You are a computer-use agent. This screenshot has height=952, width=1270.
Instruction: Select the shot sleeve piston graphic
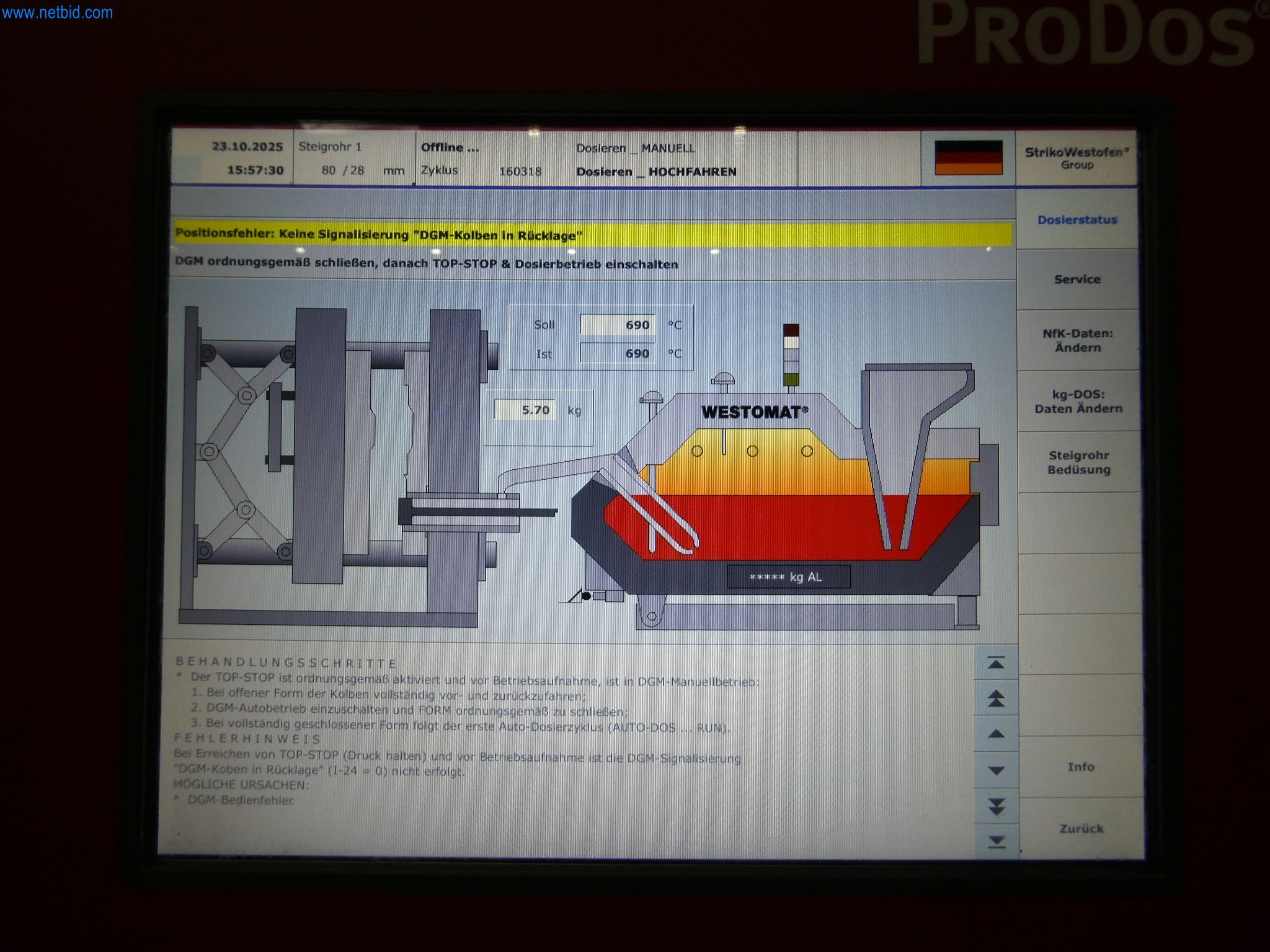point(477,512)
